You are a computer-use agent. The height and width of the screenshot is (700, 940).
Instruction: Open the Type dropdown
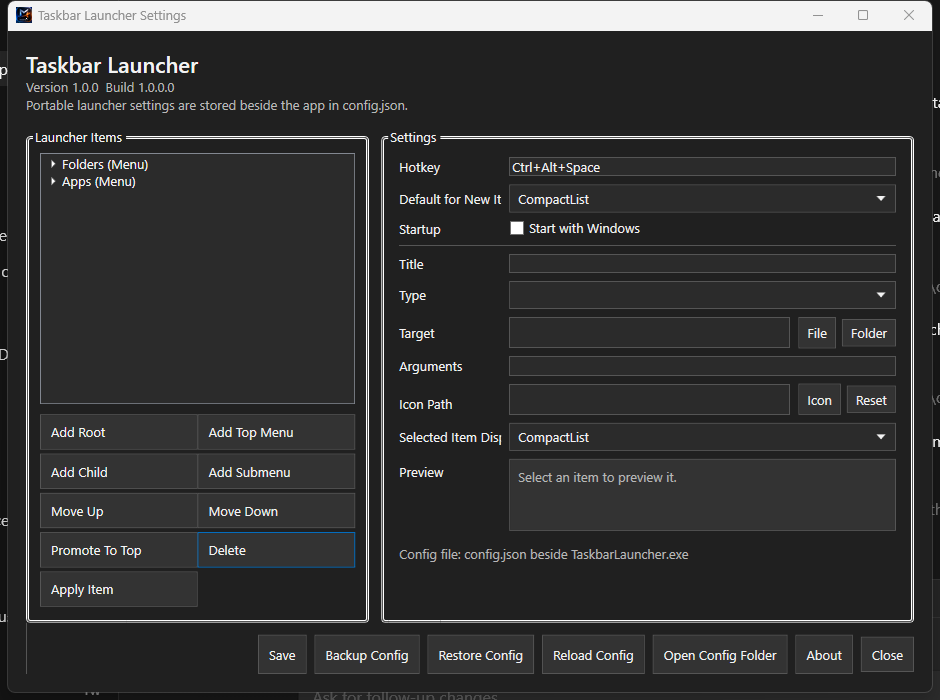[702, 295]
